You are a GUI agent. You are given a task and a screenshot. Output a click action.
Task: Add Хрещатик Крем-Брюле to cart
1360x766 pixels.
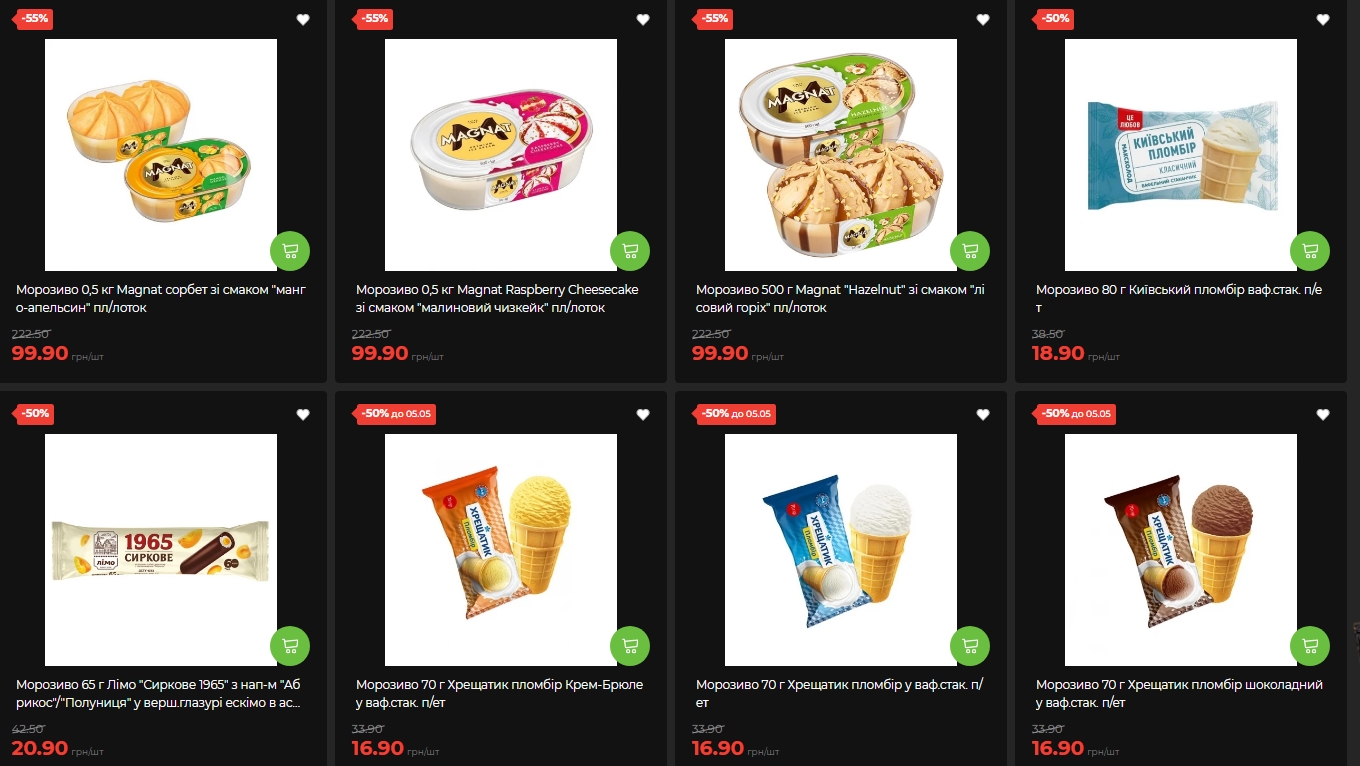pos(630,646)
